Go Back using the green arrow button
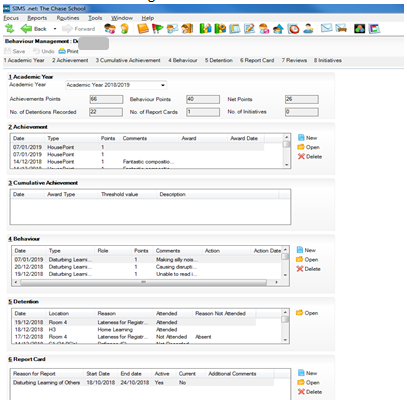 [x=34, y=29]
